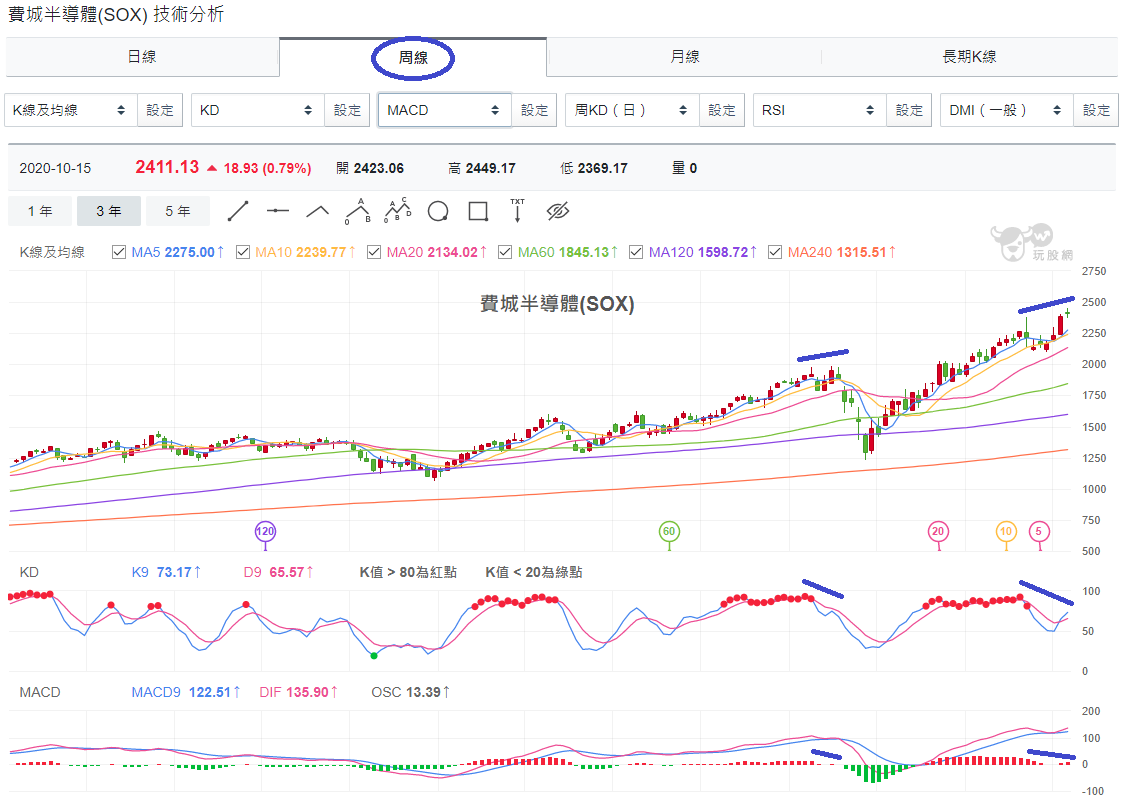Click the MACD9 122.51 value
The height and width of the screenshot is (803, 1139).
tap(186, 693)
